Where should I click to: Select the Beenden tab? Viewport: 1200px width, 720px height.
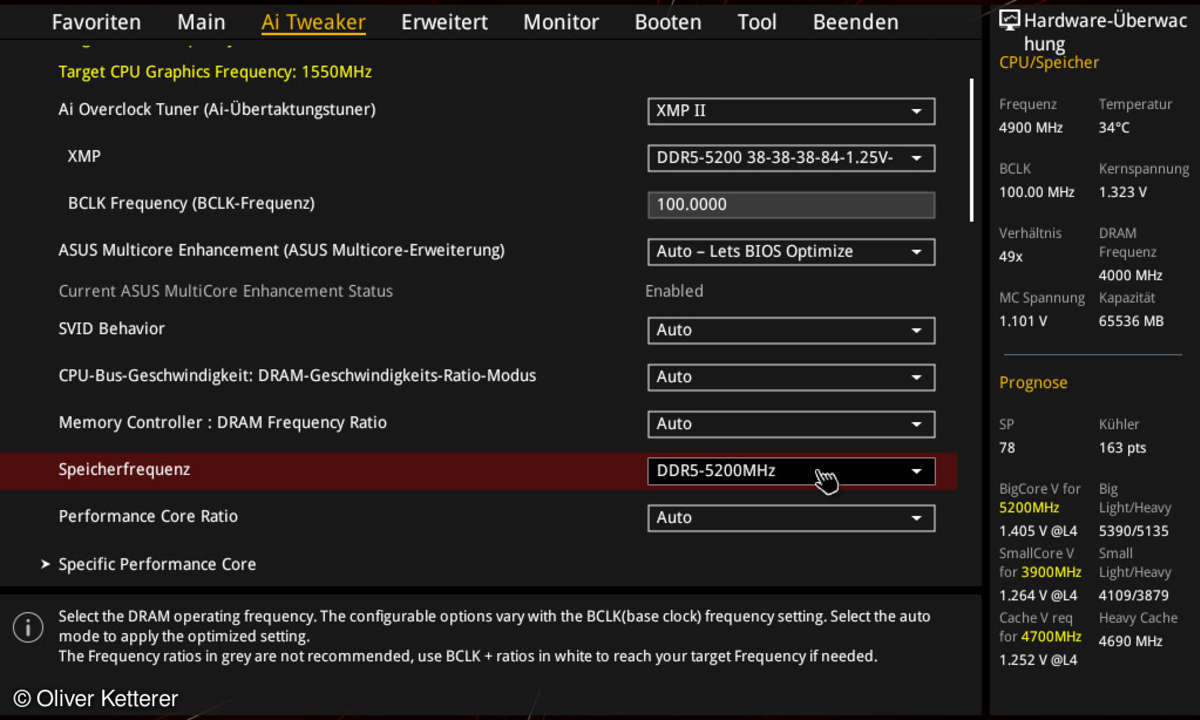pos(855,22)
